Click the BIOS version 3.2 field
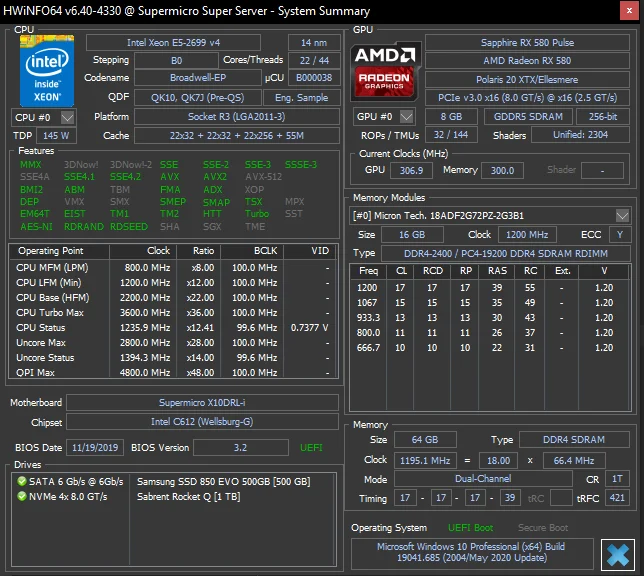The width and height of the screenshot is (644, 576). [241, 447]
